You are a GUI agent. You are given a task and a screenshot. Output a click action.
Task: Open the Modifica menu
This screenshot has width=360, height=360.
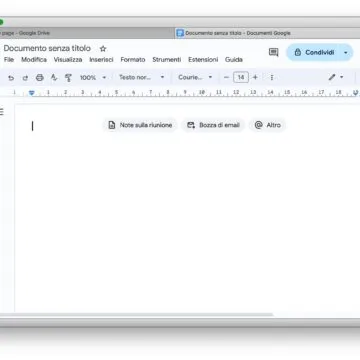(34, 60)
